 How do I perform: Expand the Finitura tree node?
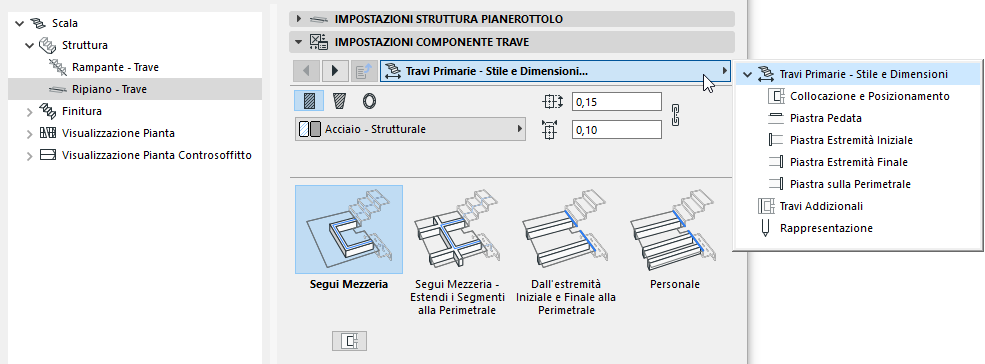(x=29, y=111)
